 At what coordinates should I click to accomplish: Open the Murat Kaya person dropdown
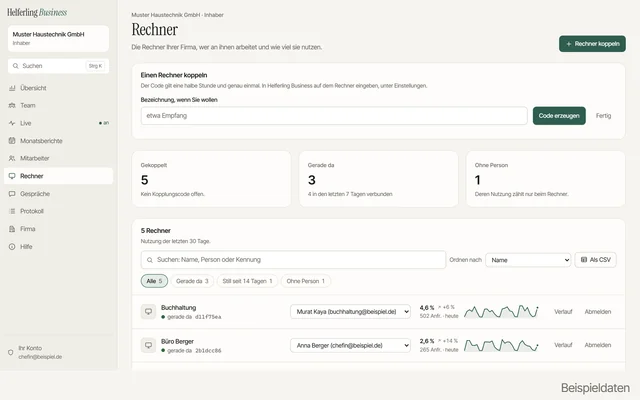click(350, 311)
